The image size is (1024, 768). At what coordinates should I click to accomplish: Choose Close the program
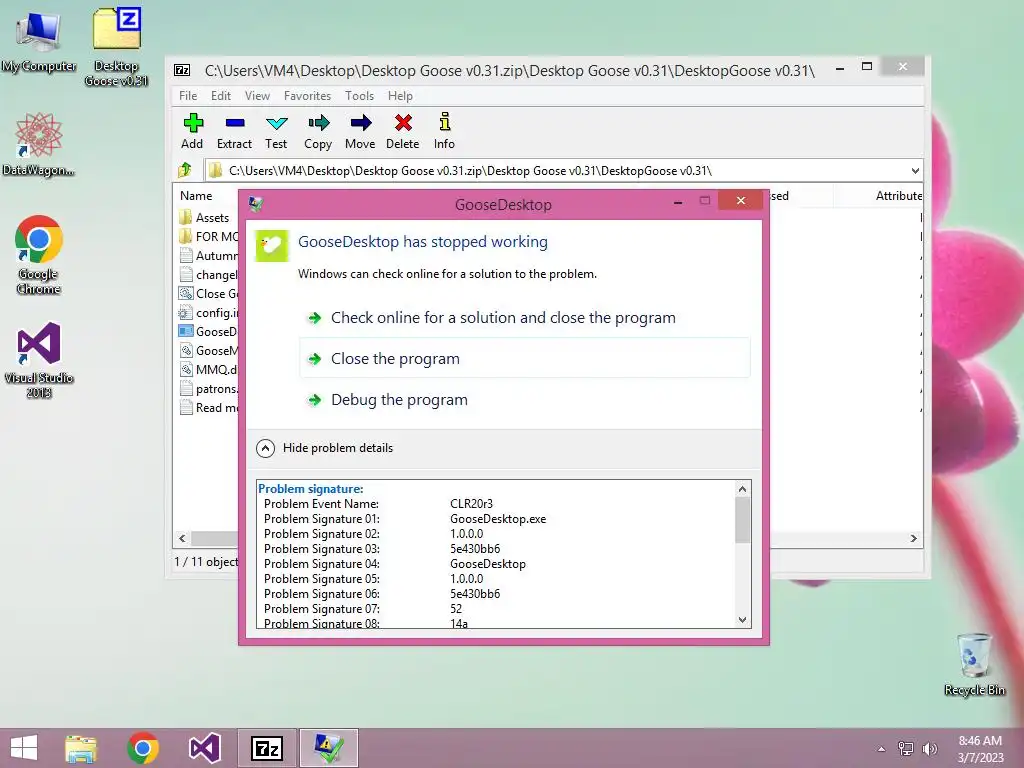pos(525,359)
